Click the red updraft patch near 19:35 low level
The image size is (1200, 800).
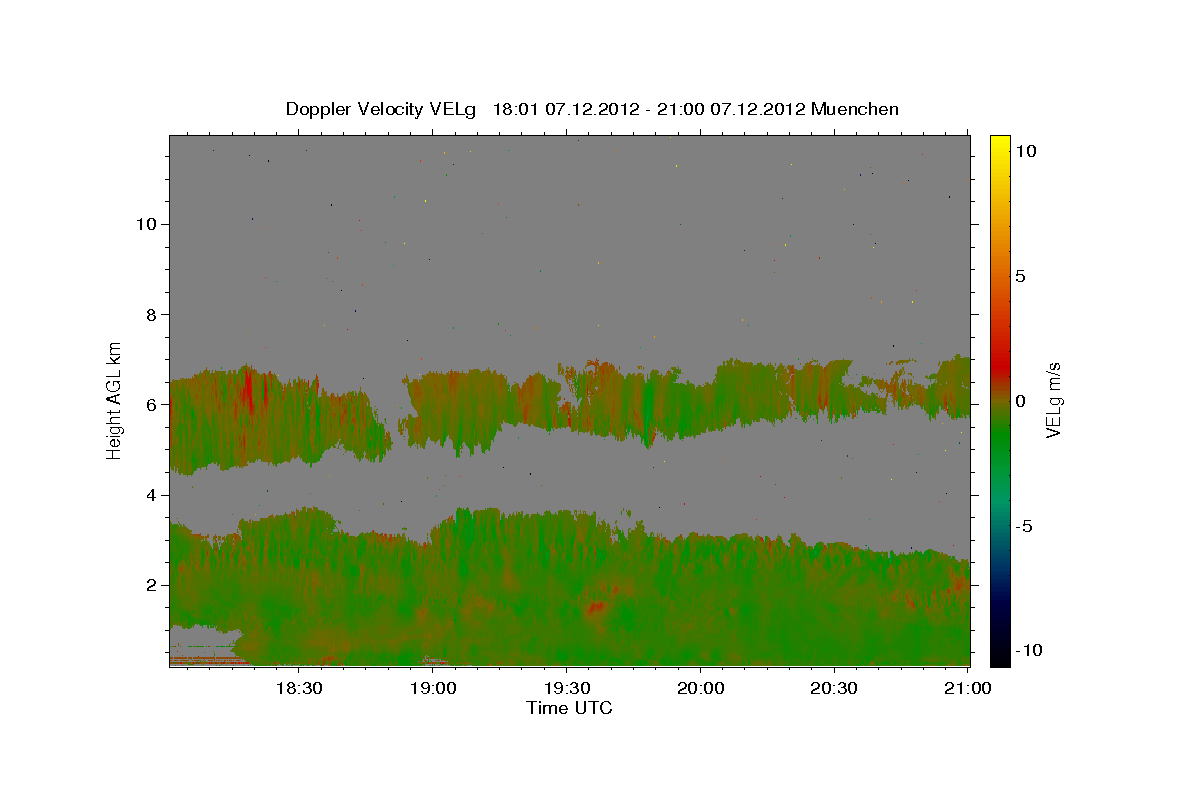tap(596, 607)
